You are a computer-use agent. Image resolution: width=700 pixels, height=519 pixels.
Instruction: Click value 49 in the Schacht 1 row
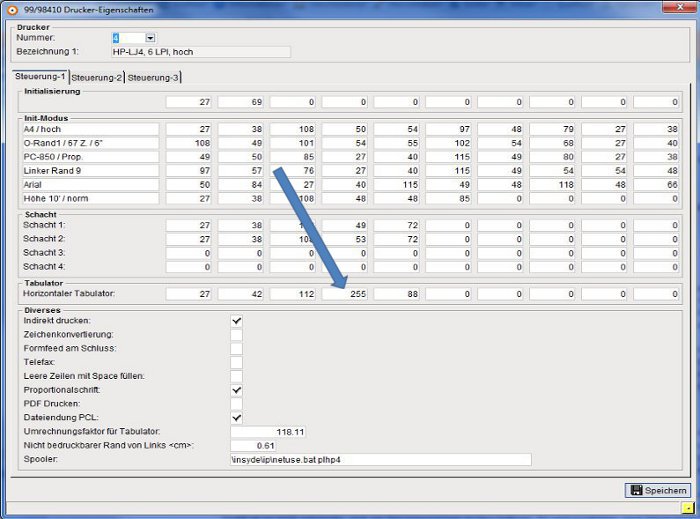pos(345,225)
